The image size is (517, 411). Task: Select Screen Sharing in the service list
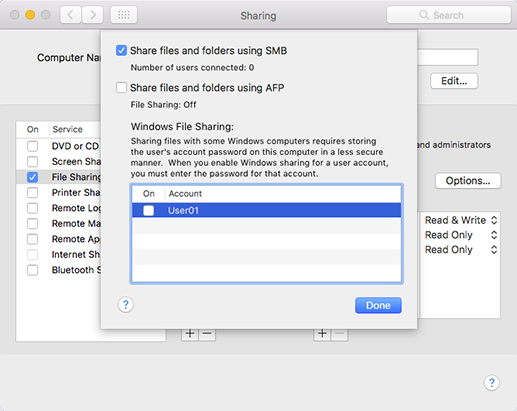59,162
